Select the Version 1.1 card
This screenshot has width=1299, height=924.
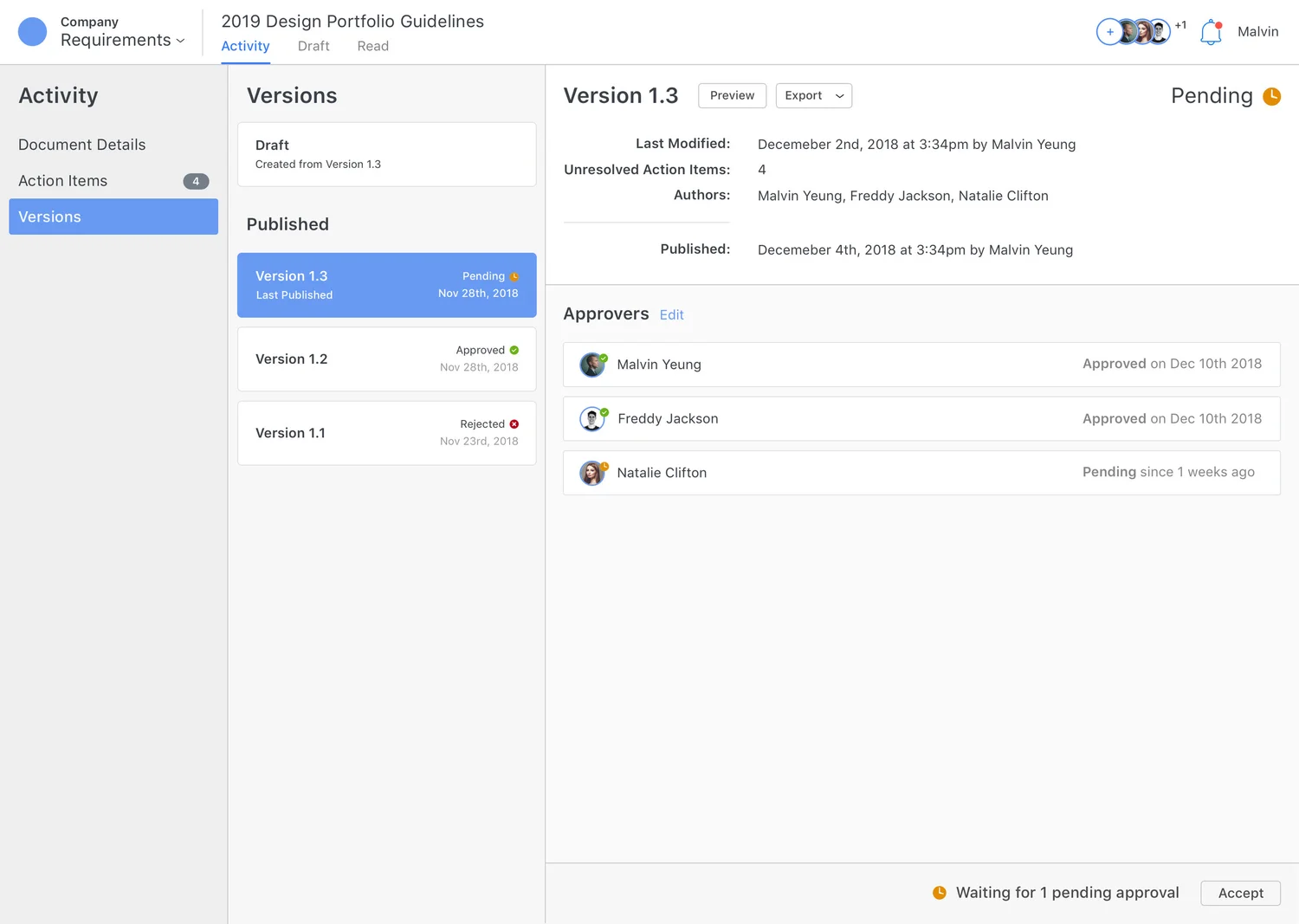(x=387, y=433)
